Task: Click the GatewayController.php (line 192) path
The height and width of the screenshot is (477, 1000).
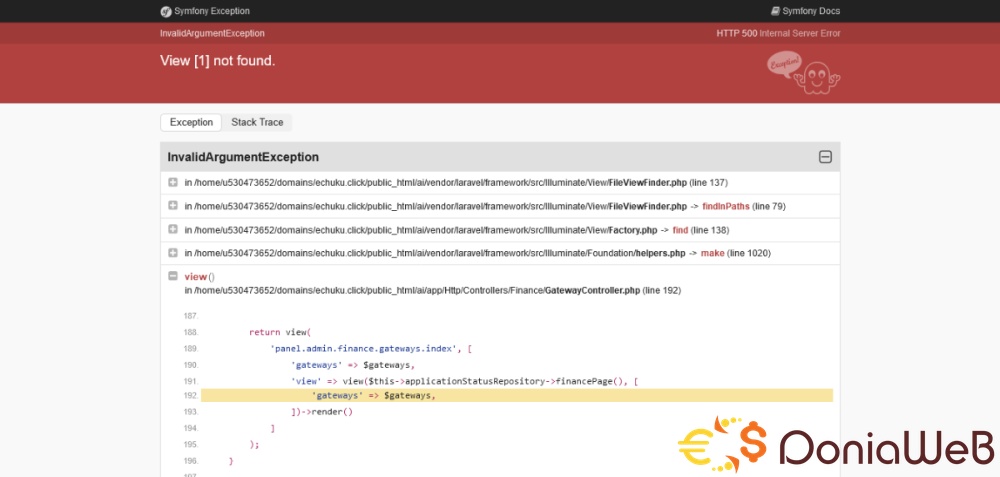Action: [432, 291]
